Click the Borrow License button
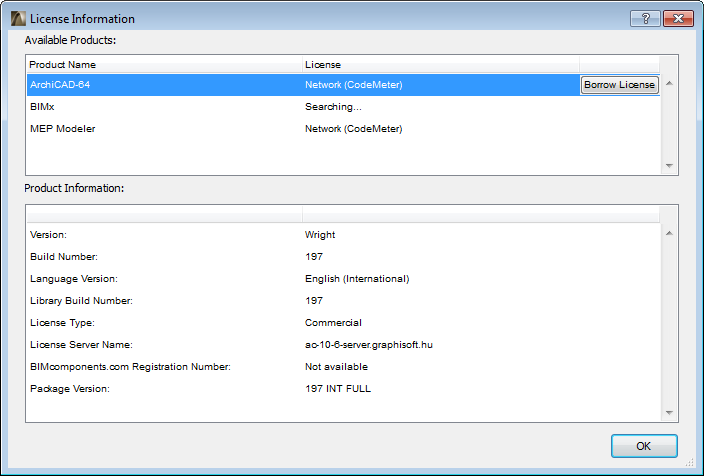This screenshot has width=704, height=476. coord(619,85)
